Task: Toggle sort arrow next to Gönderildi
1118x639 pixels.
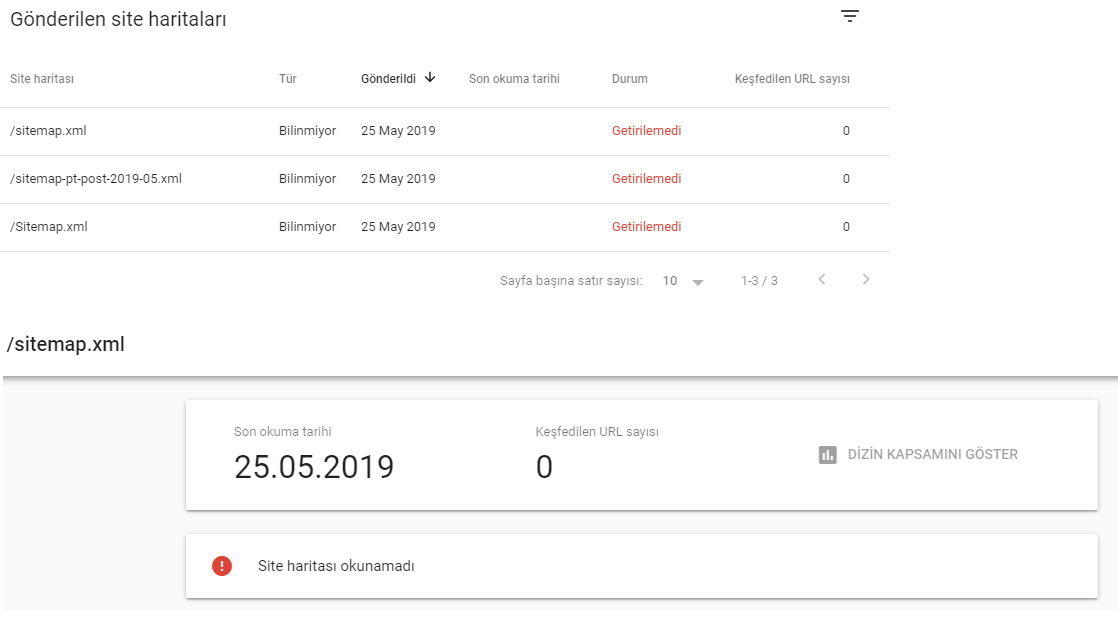Action: pos(430,78)
